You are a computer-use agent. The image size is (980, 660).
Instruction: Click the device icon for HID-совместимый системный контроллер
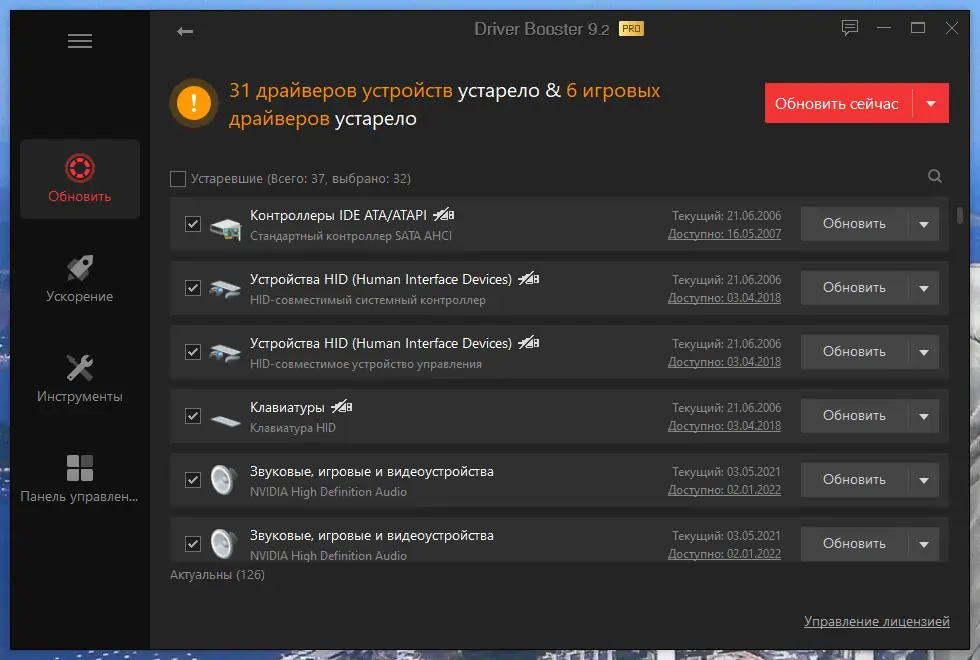225,289
